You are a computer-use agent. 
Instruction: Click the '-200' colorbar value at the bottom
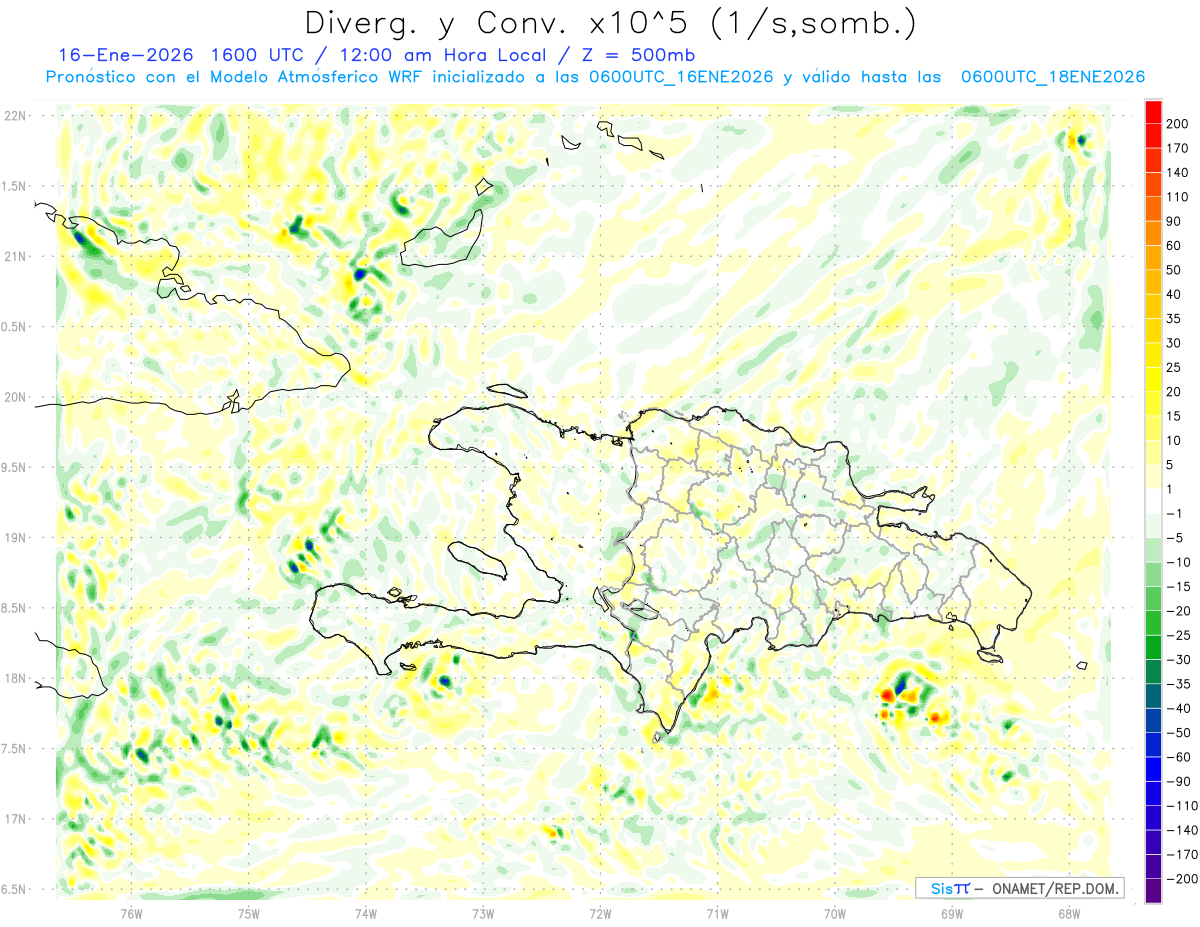coord(1180,878)
